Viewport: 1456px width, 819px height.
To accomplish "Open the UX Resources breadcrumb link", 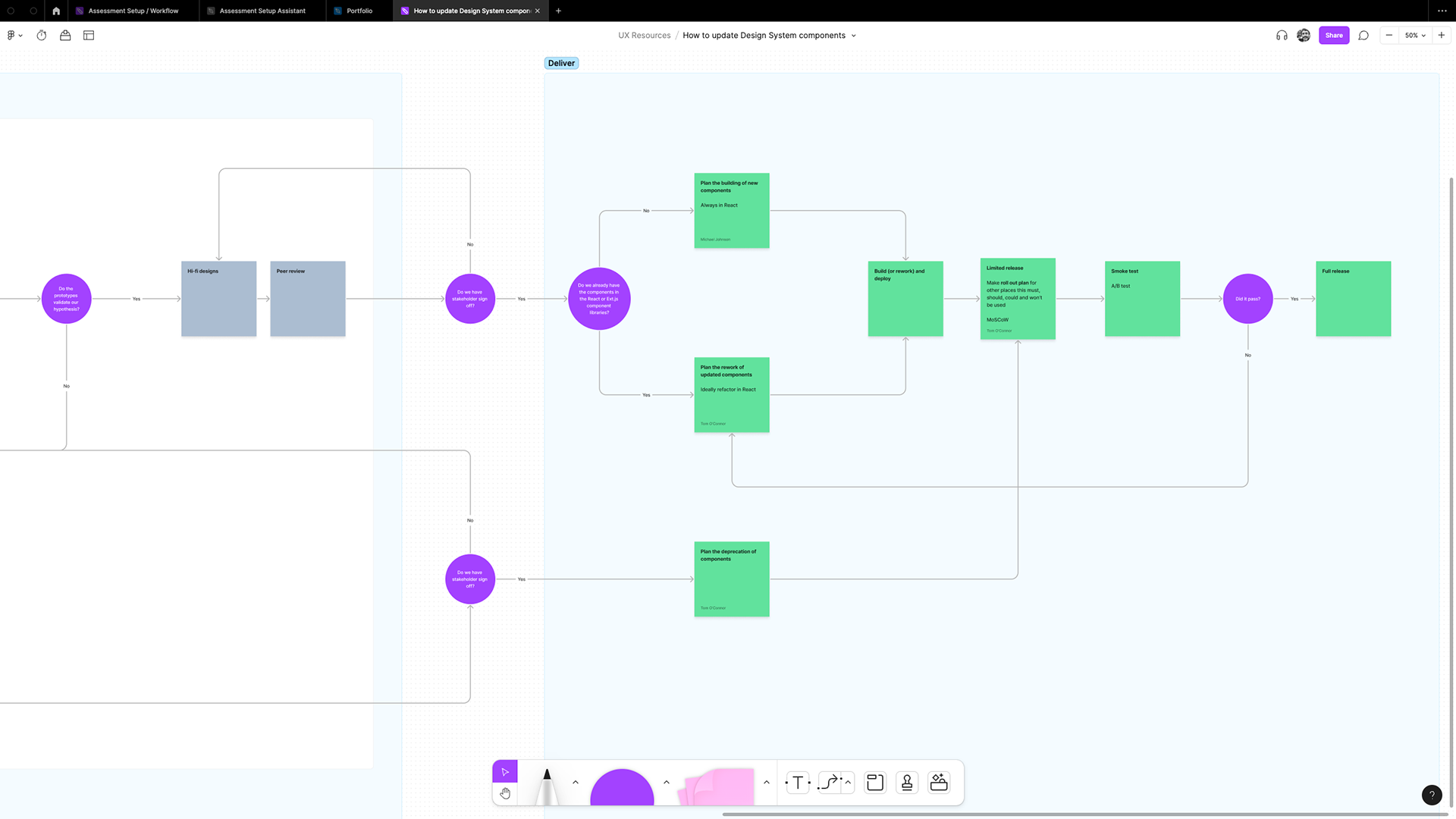I will [x=644, y=35].
